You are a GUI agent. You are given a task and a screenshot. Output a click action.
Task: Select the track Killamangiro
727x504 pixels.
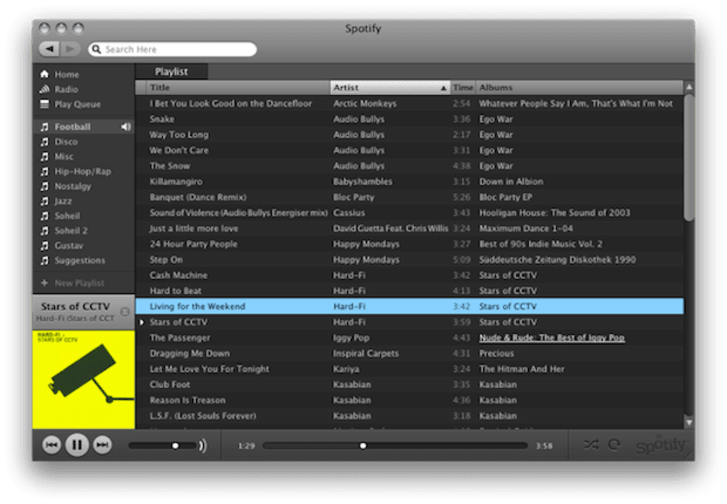[409, 181]
